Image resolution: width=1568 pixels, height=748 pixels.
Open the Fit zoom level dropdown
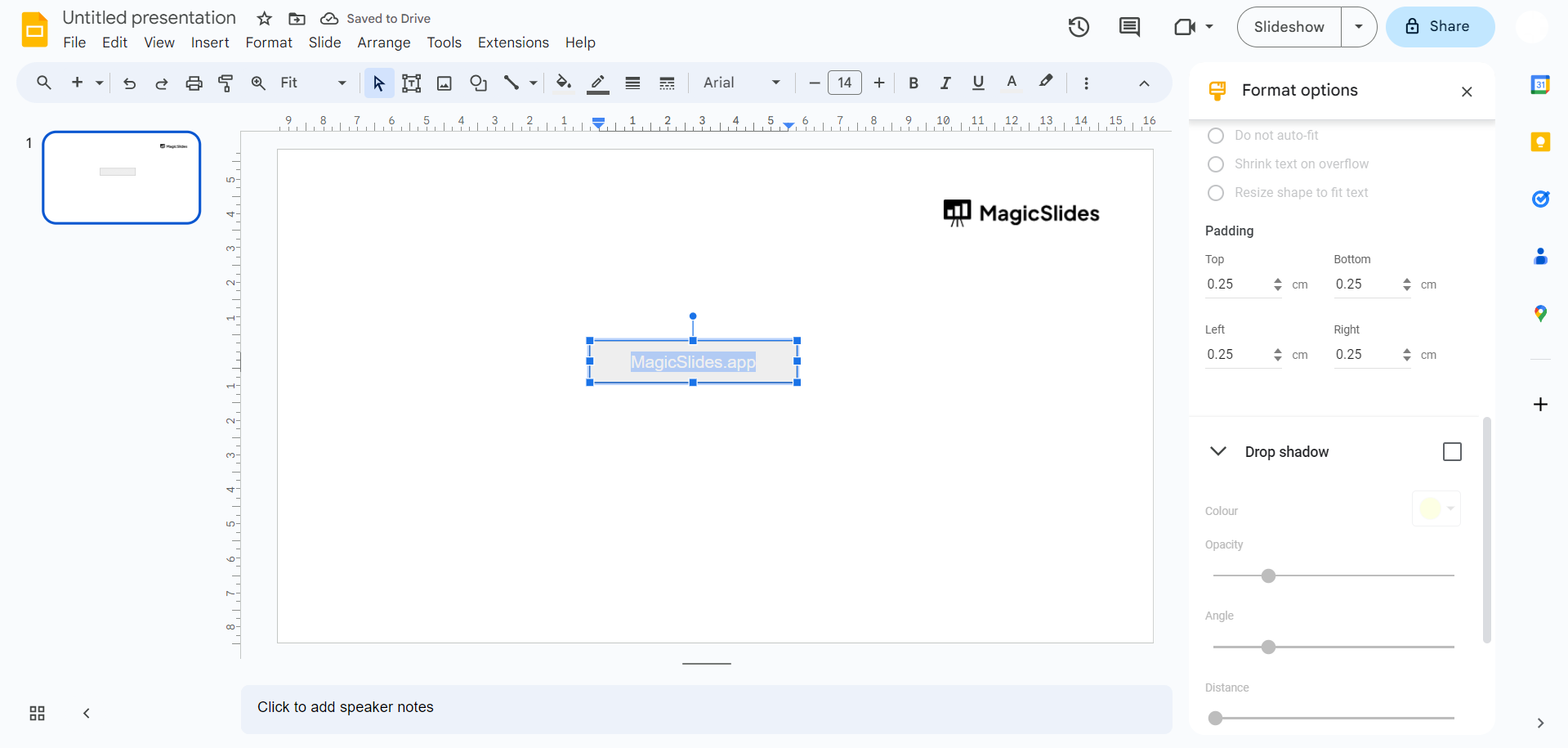[314, 83]
